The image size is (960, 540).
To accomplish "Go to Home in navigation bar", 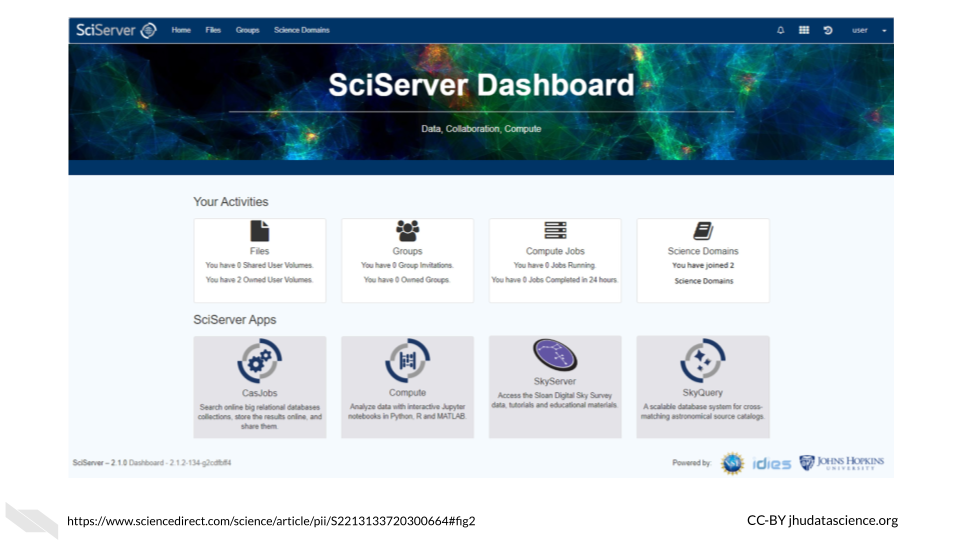I will click(x=181, y=30).
